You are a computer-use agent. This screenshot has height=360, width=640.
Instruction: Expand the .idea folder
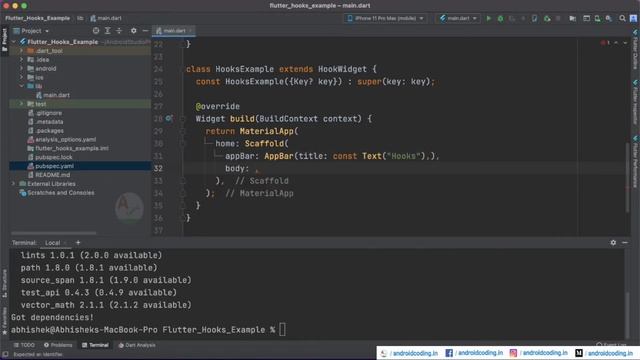(22, 60)
